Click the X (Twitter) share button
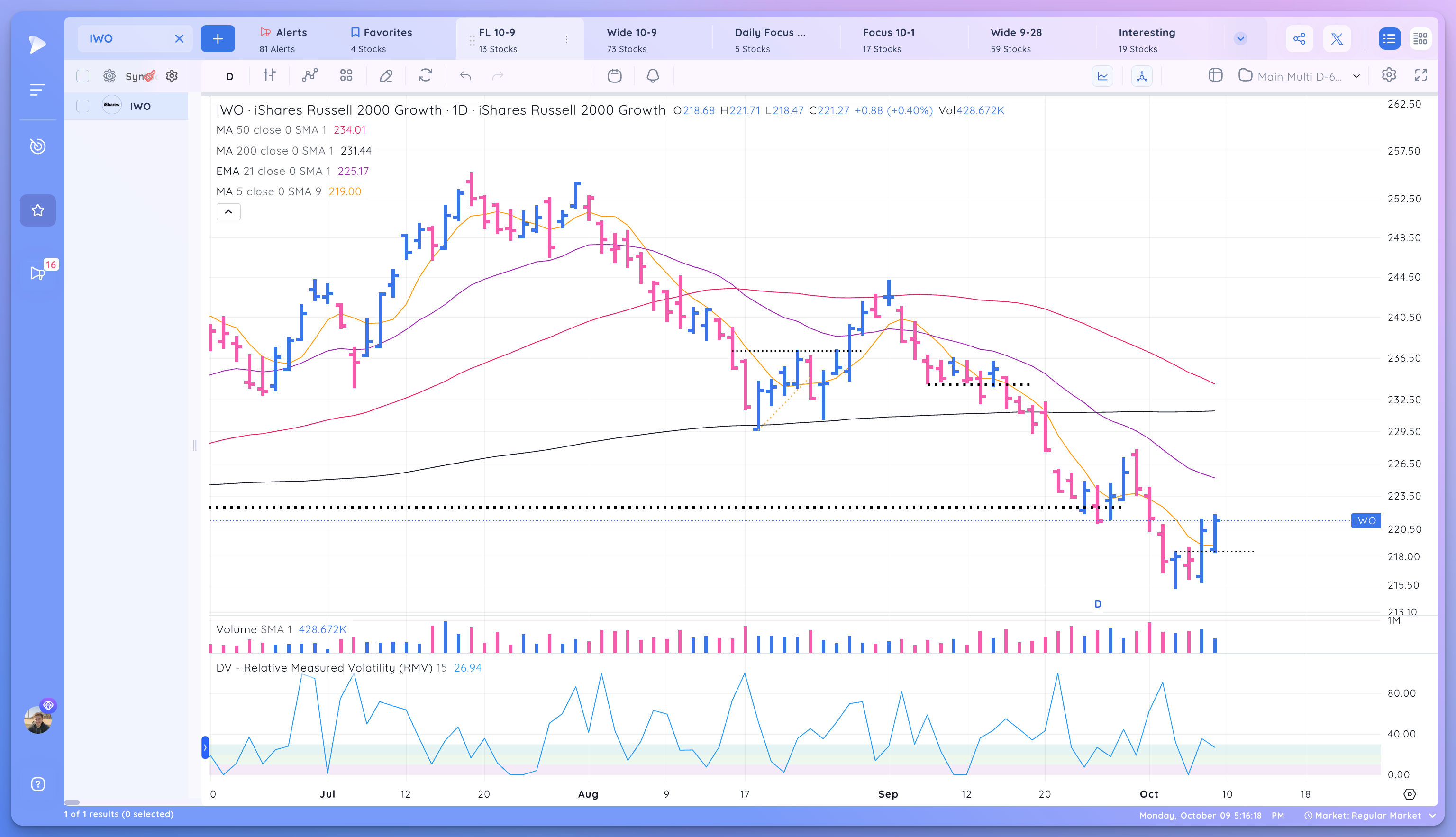This screenshot has height=837, width=1456. click(x=1337, y=38)
